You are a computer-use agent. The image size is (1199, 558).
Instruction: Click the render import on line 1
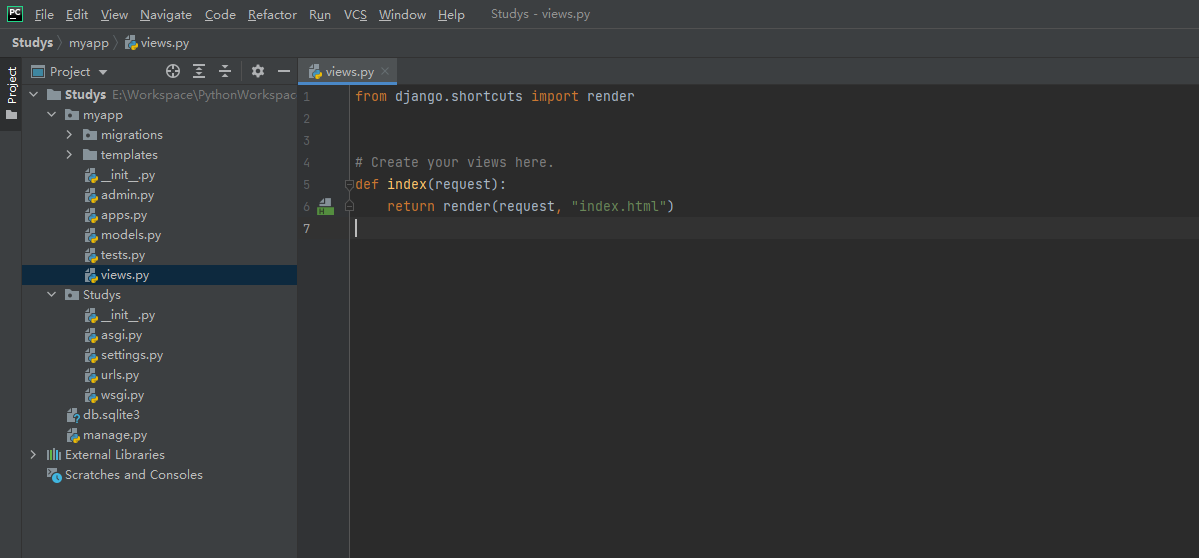point(611,96)
